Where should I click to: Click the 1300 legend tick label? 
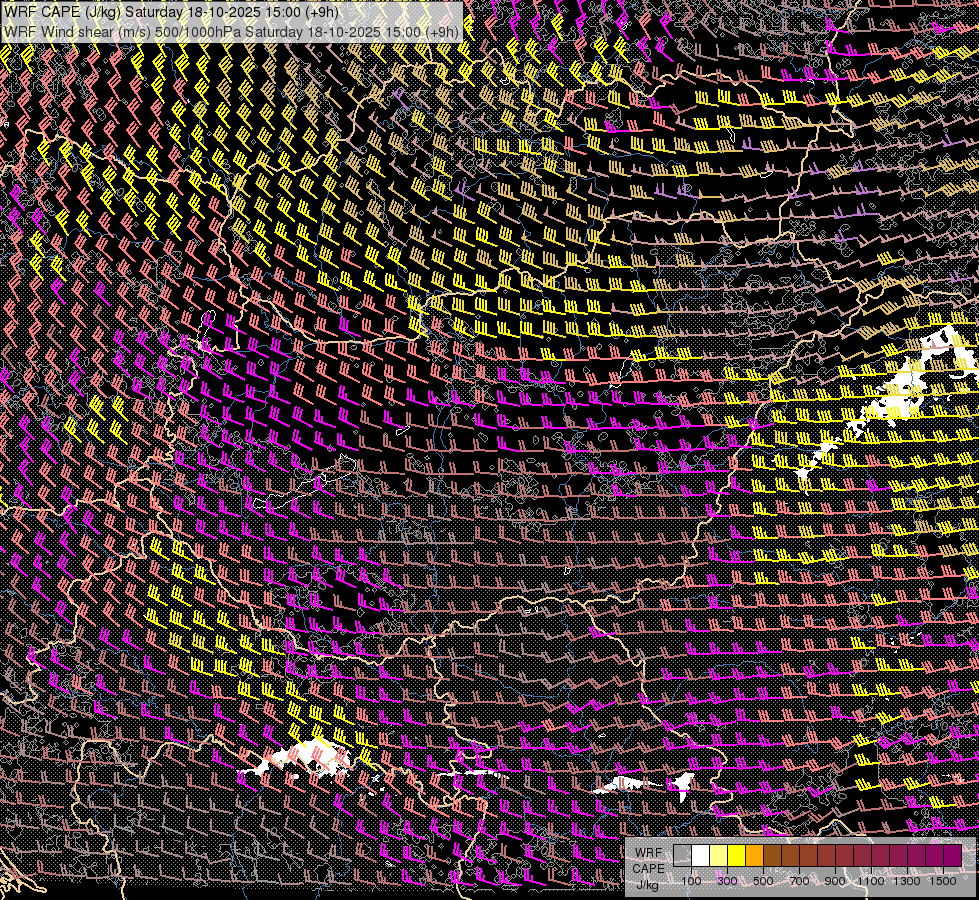[x=907, y=881]
